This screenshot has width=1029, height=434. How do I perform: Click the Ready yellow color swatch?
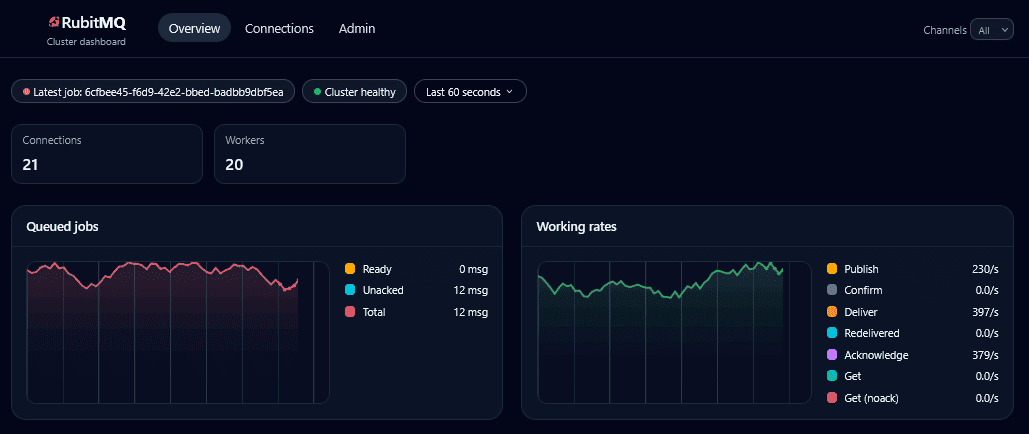pyautogui.click(x=350, y=269)
